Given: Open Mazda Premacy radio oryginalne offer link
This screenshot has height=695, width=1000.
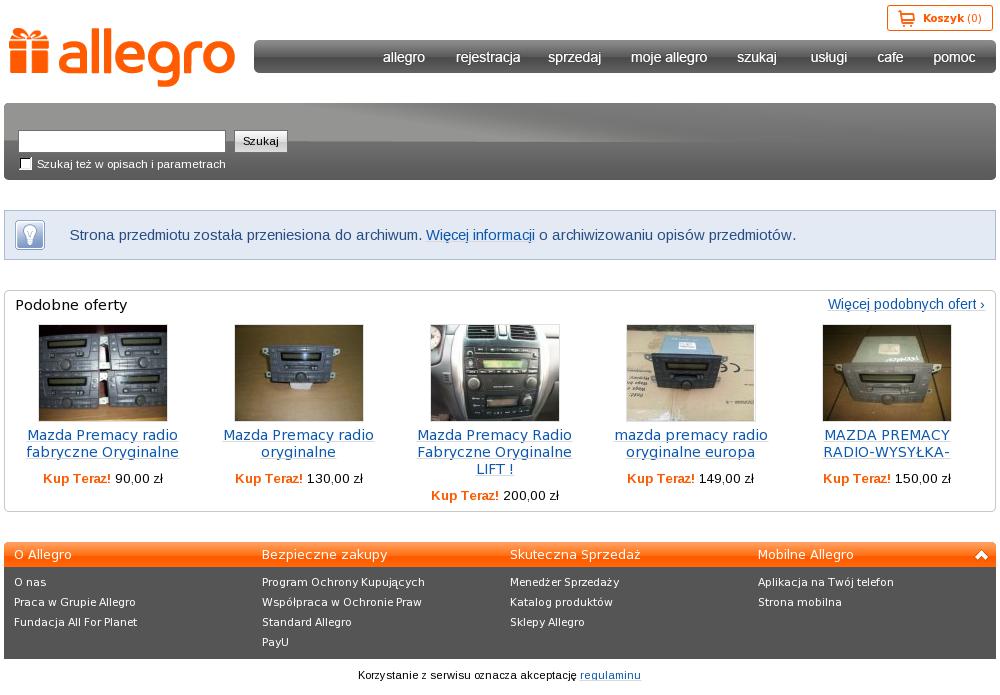Looking at the screenshot, I should coord(298,443).
